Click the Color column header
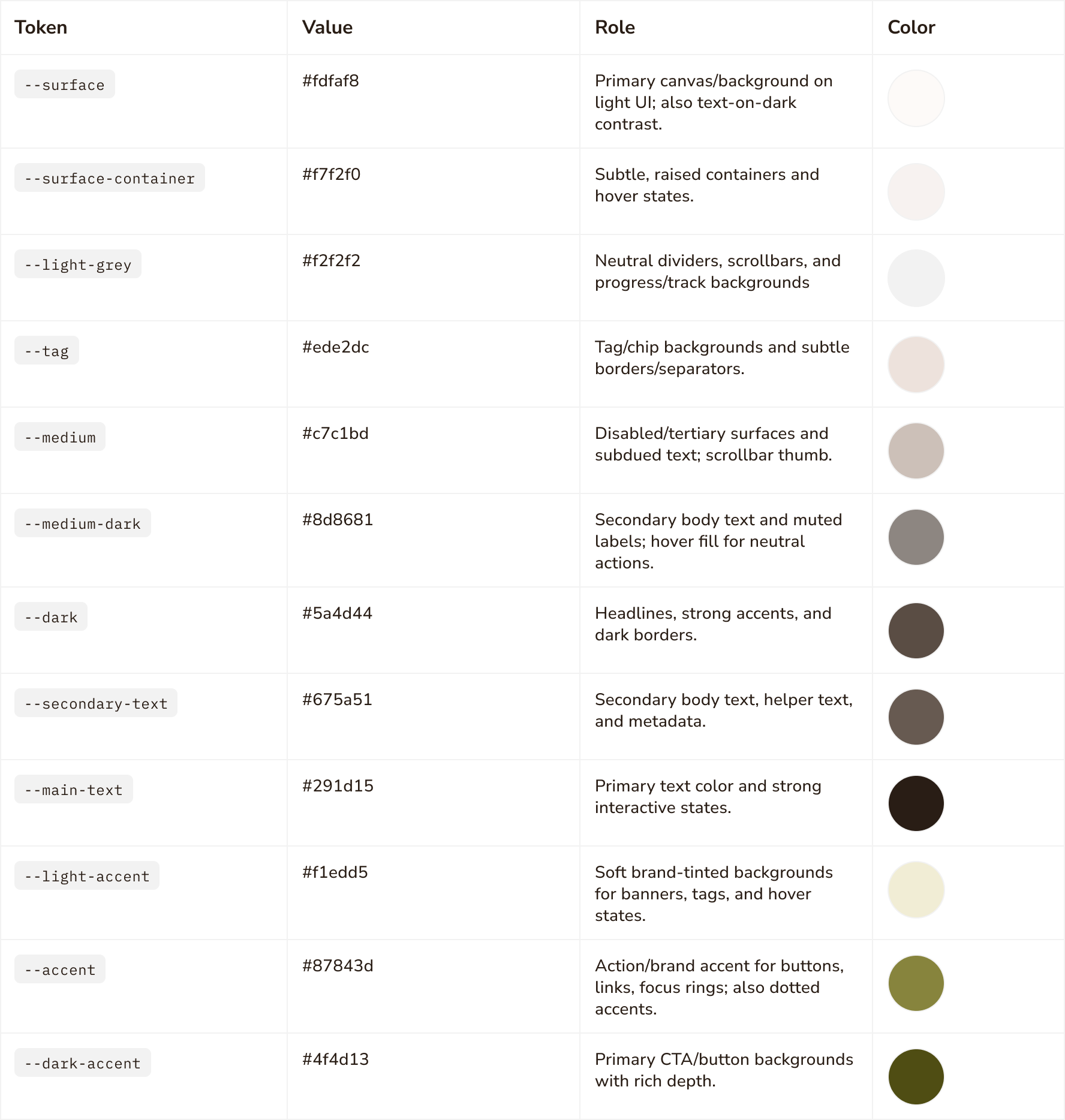Screen dimensions: 1065x1120 coord(911,28)
